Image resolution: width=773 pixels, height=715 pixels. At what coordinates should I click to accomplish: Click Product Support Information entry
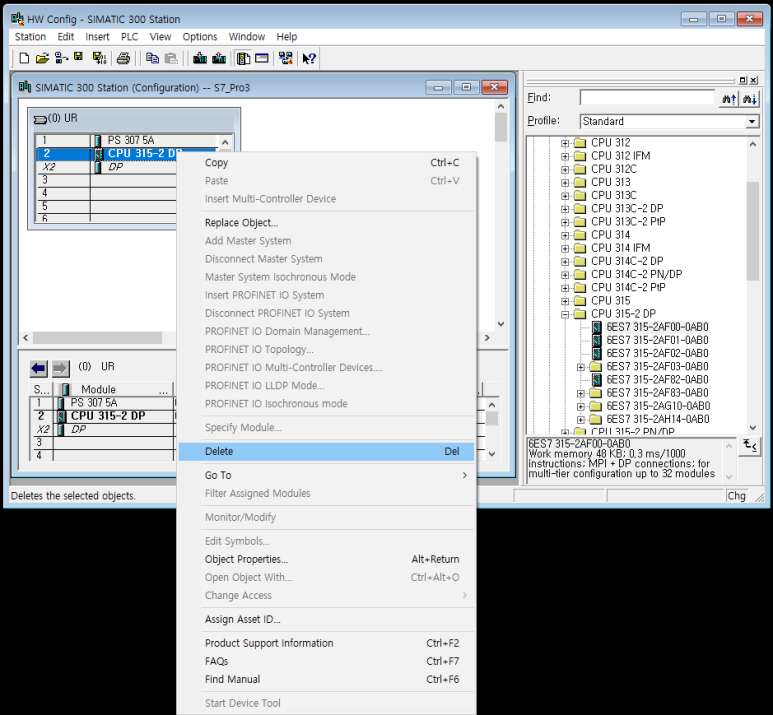point(326,643)
